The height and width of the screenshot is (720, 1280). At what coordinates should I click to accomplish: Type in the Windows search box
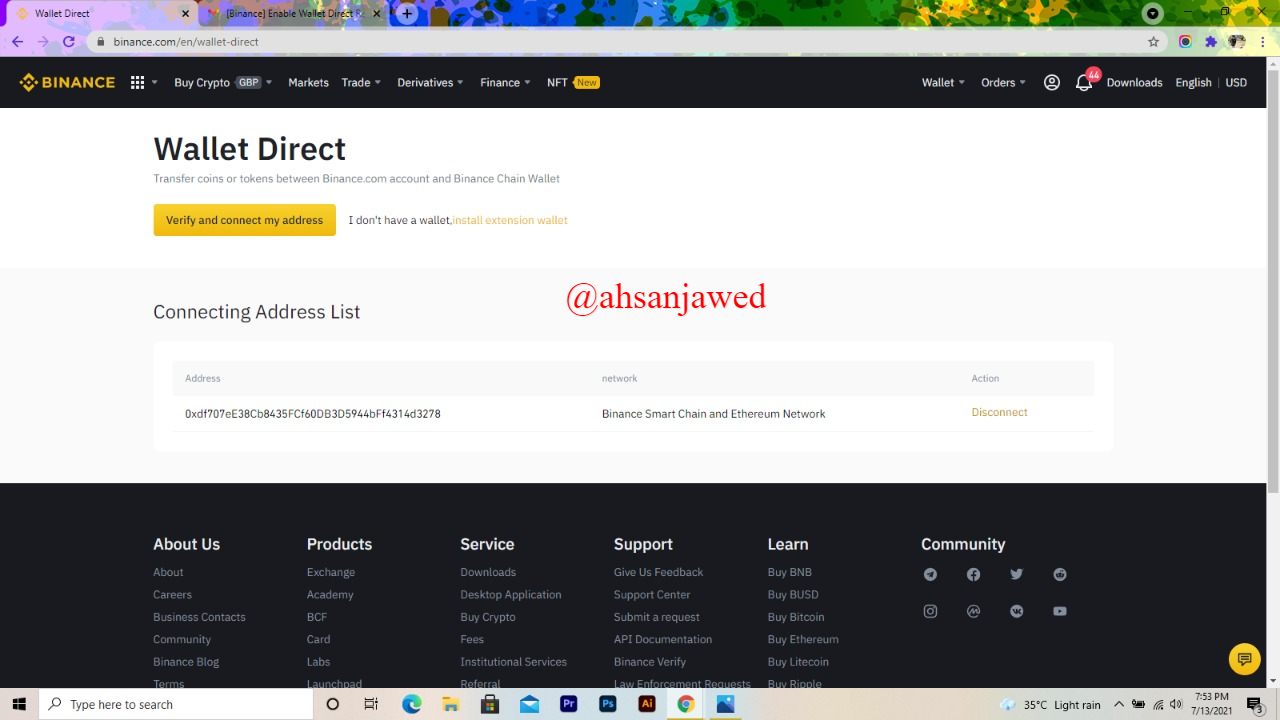click(x=176, y=704)
